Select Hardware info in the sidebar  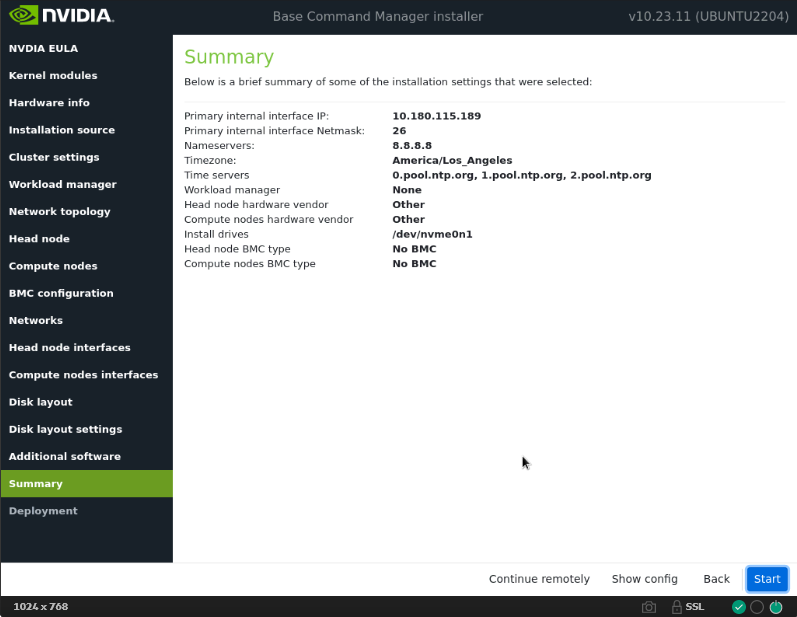[x=49, y=102]
